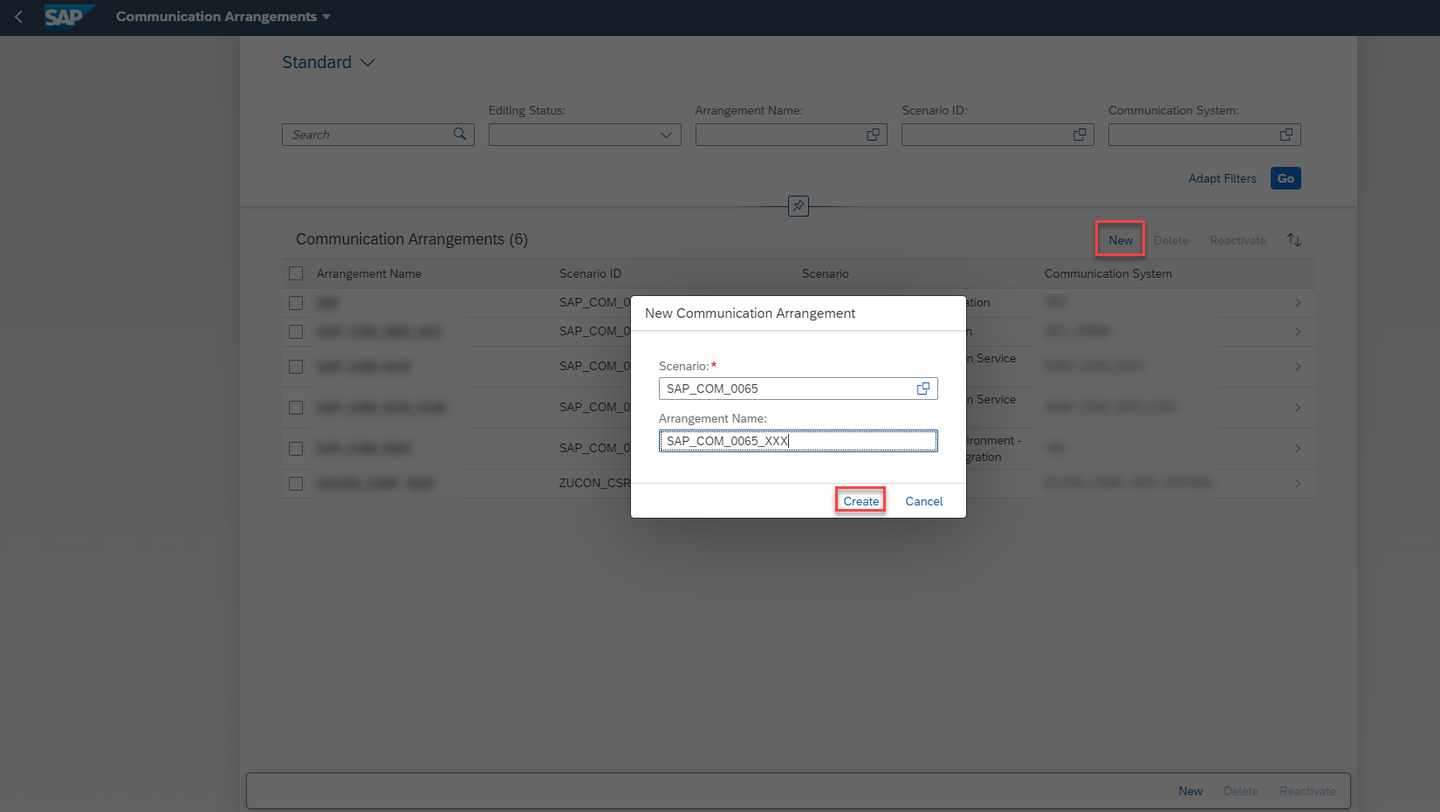Click Delete in the bottom footer bar
This screenshot has width=1440, height=812.
[x=1241, y=791]
